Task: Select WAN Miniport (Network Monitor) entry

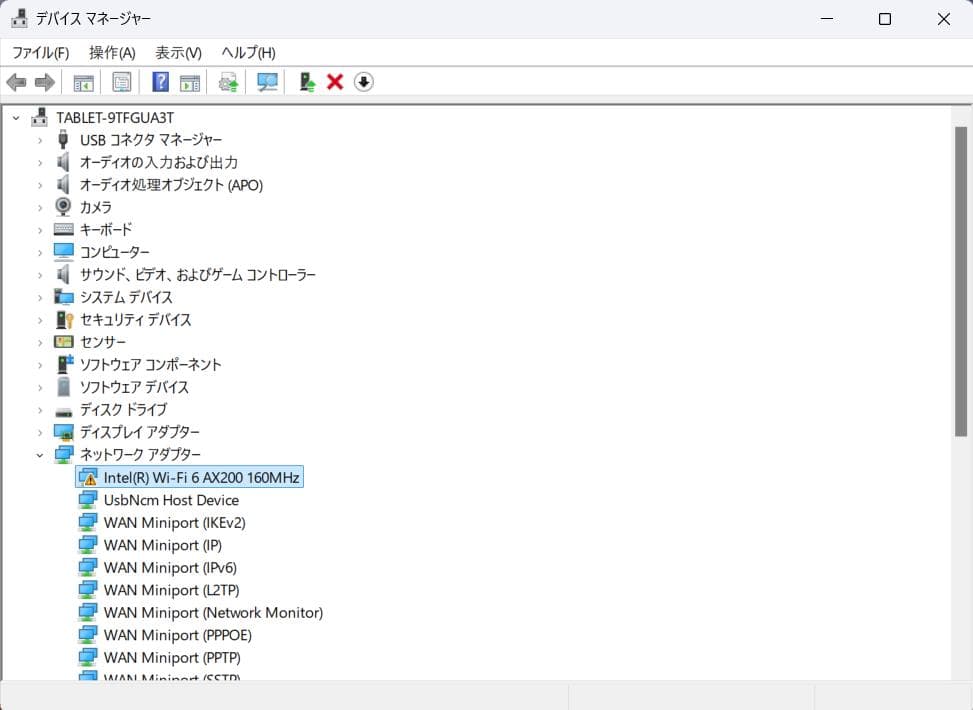Action: click(213, 613)
